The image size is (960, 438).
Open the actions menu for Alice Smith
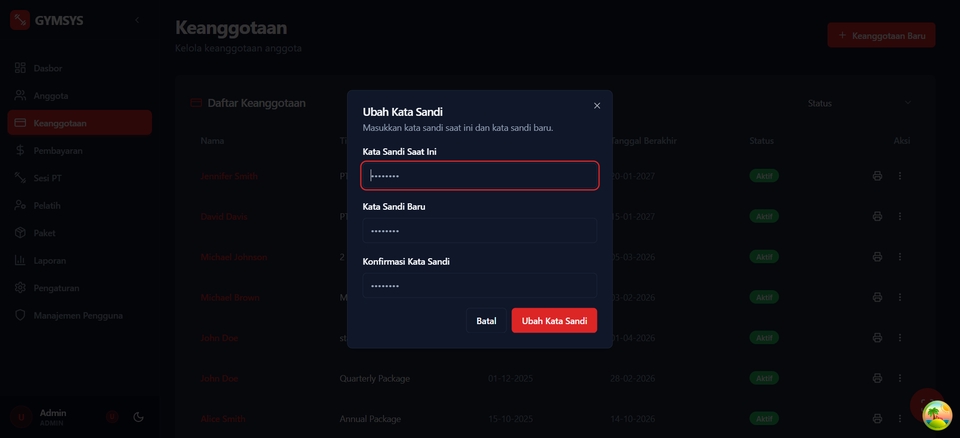899,419
